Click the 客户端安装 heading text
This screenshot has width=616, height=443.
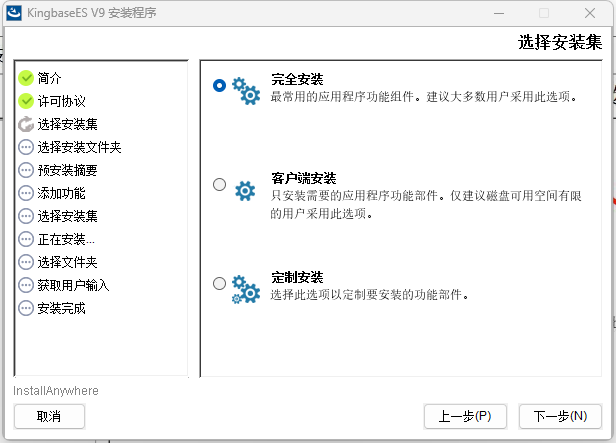tap(304, 178)
